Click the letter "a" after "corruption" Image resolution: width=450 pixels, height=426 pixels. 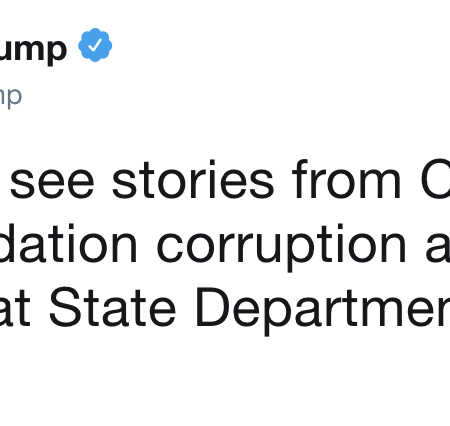438,247
